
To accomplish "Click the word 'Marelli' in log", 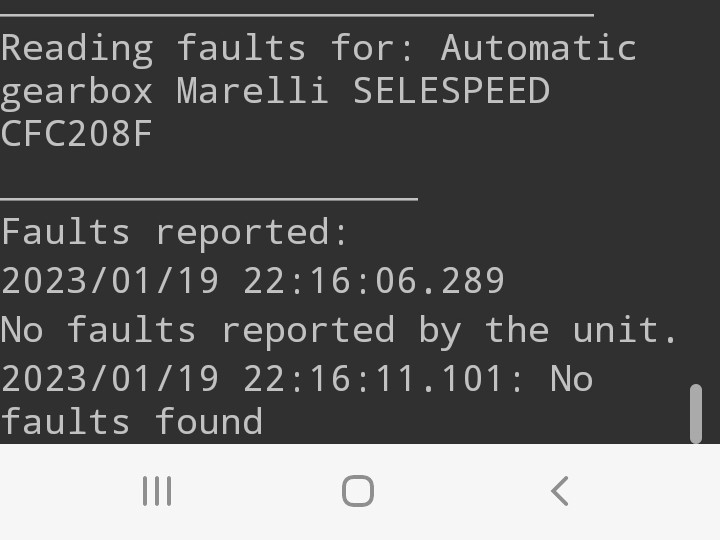I will [x=253, y=90].
